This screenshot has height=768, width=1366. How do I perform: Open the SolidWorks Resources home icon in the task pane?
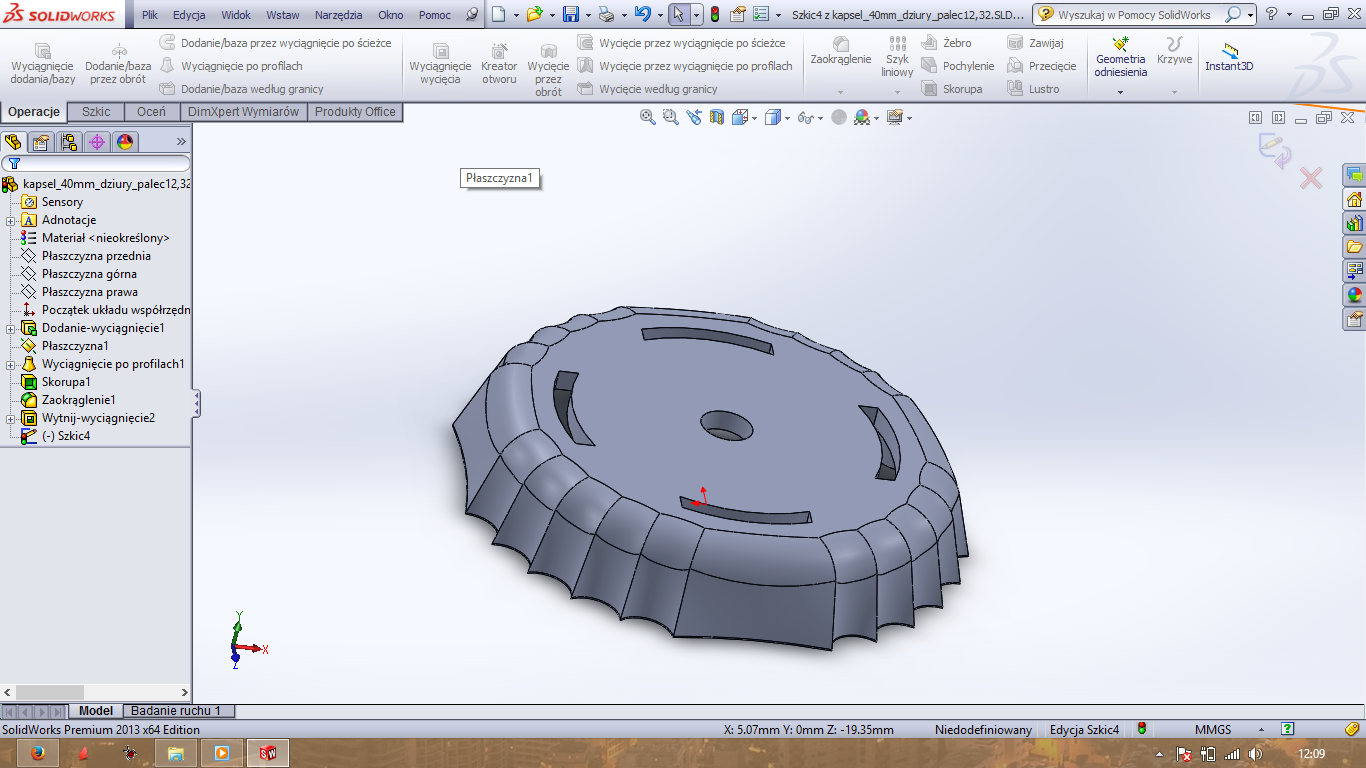tap(1355, 199)
